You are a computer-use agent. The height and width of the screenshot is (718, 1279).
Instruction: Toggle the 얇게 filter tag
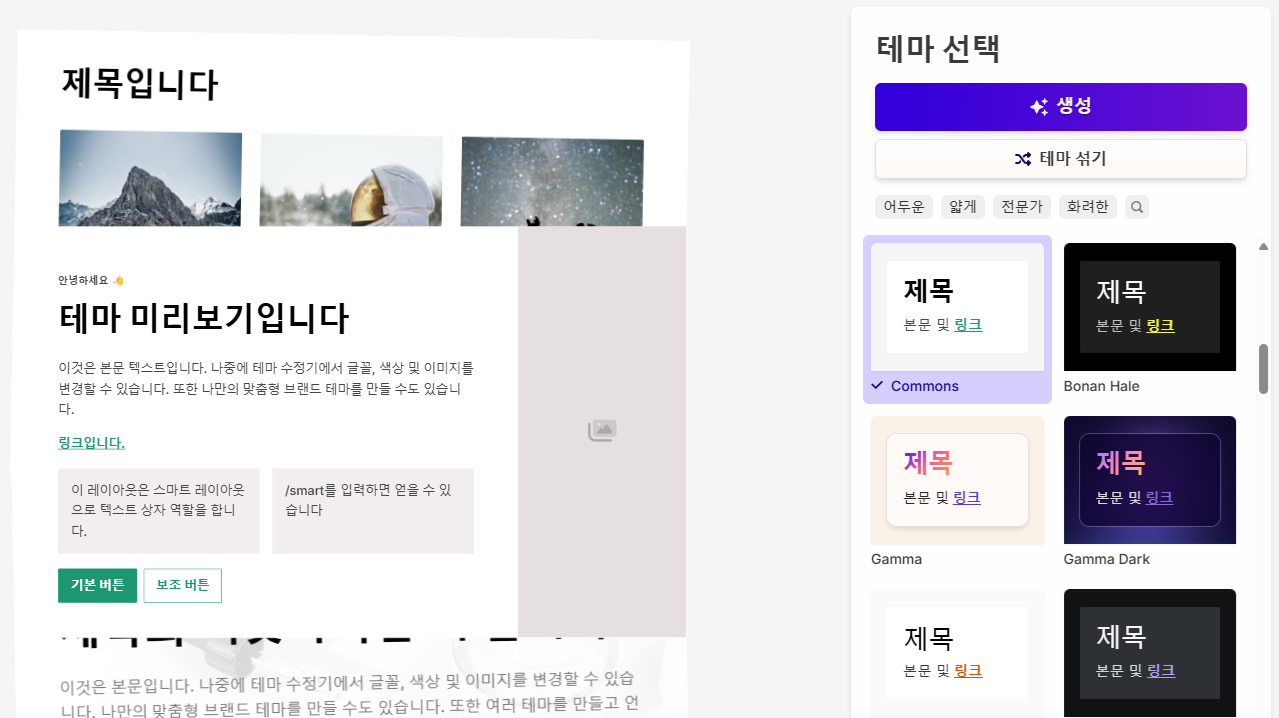[x=963, y=207]
